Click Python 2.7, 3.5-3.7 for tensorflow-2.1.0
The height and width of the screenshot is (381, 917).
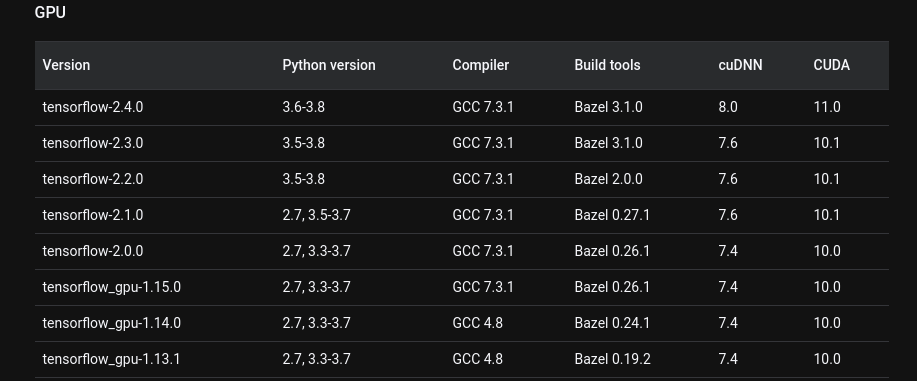pyautogui.click(x=316, y=215)
